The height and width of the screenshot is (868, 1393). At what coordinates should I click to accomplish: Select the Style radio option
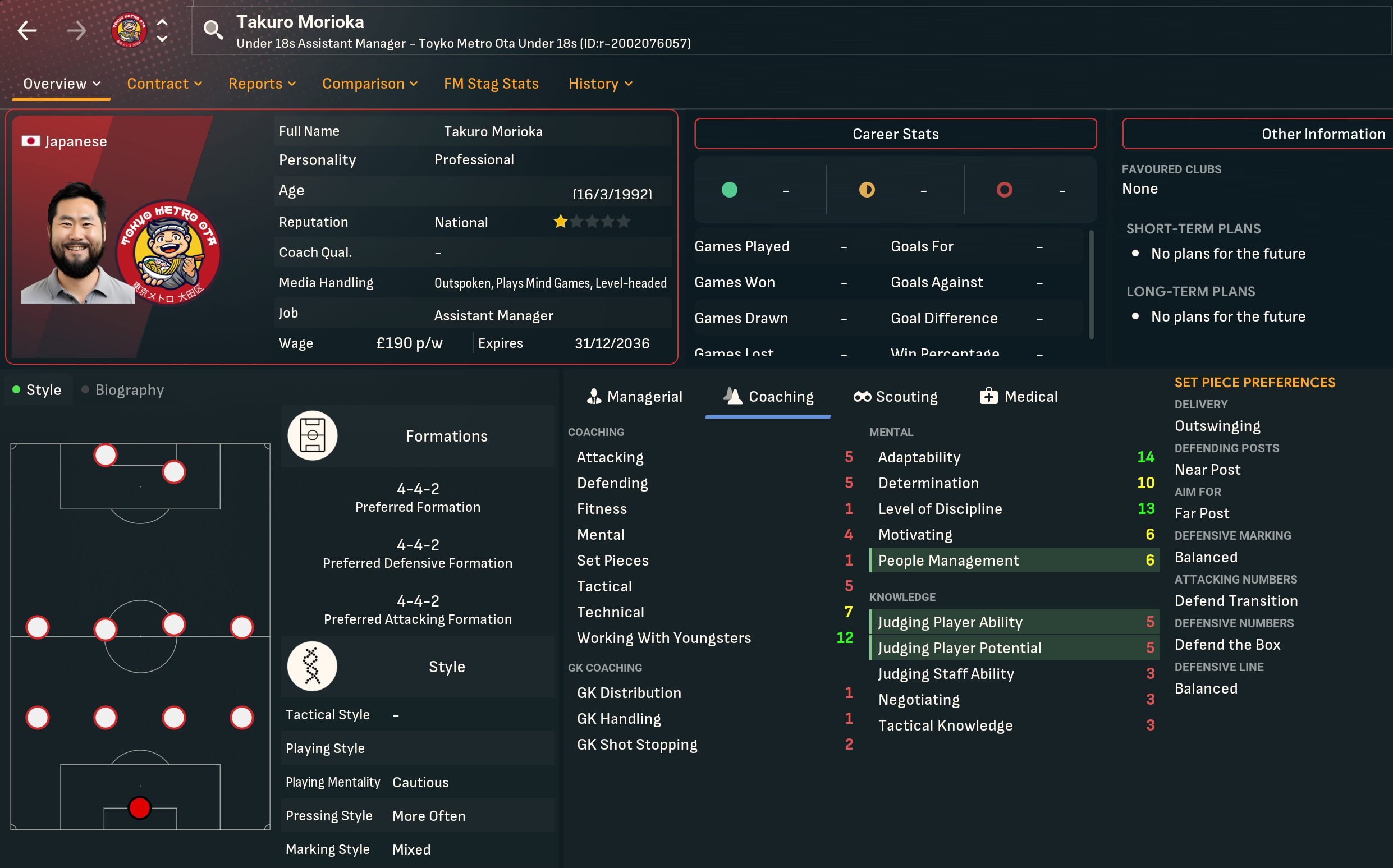point(38,390)
